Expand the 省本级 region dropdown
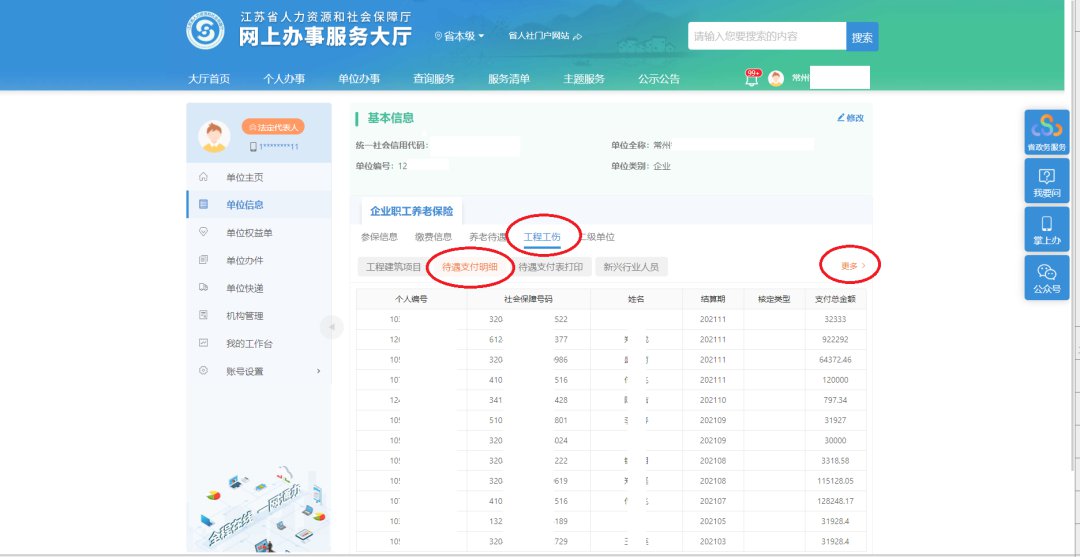The width and height of the screenshot is (1080, 557). (460, 36)
